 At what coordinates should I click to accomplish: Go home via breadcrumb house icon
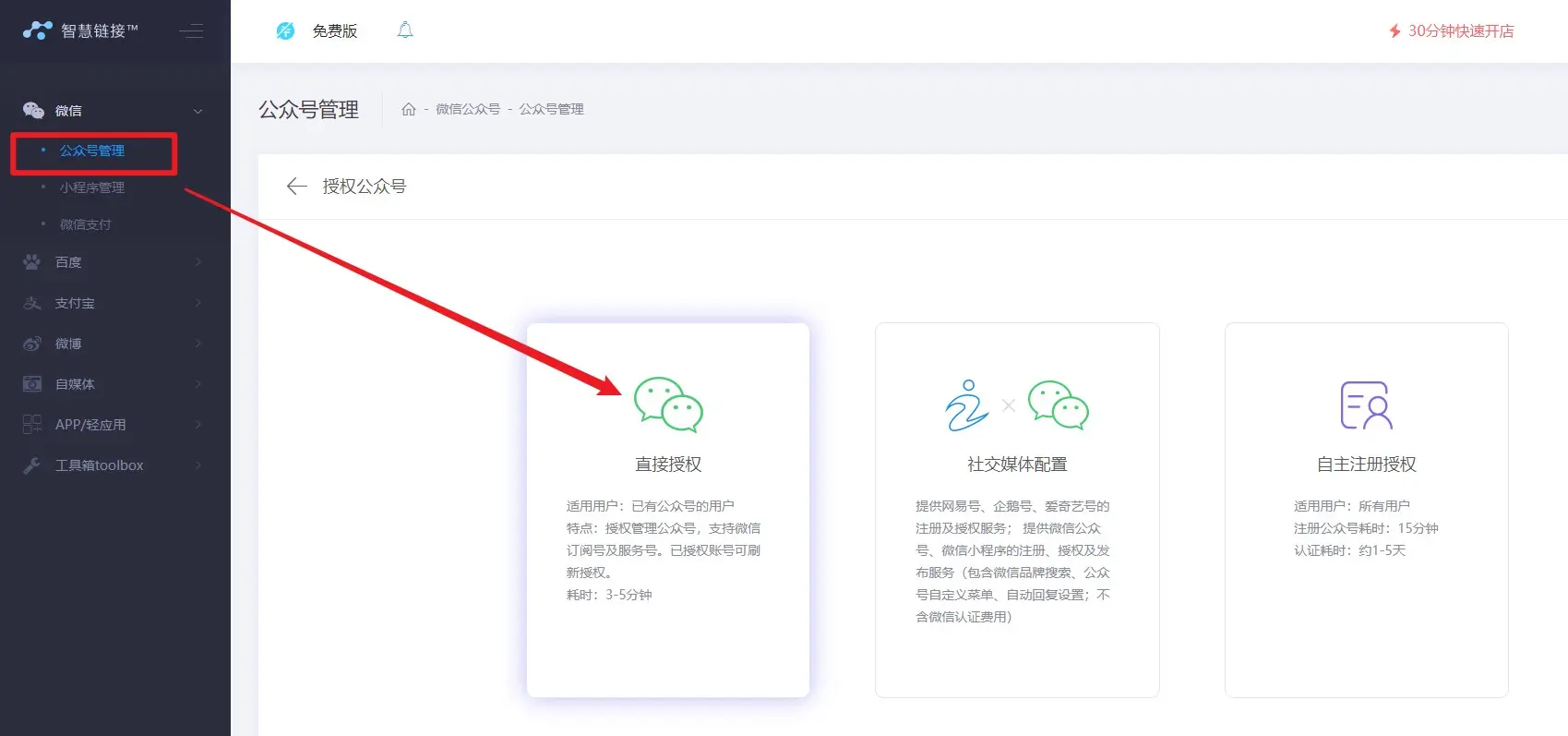(x=409, y=109)
